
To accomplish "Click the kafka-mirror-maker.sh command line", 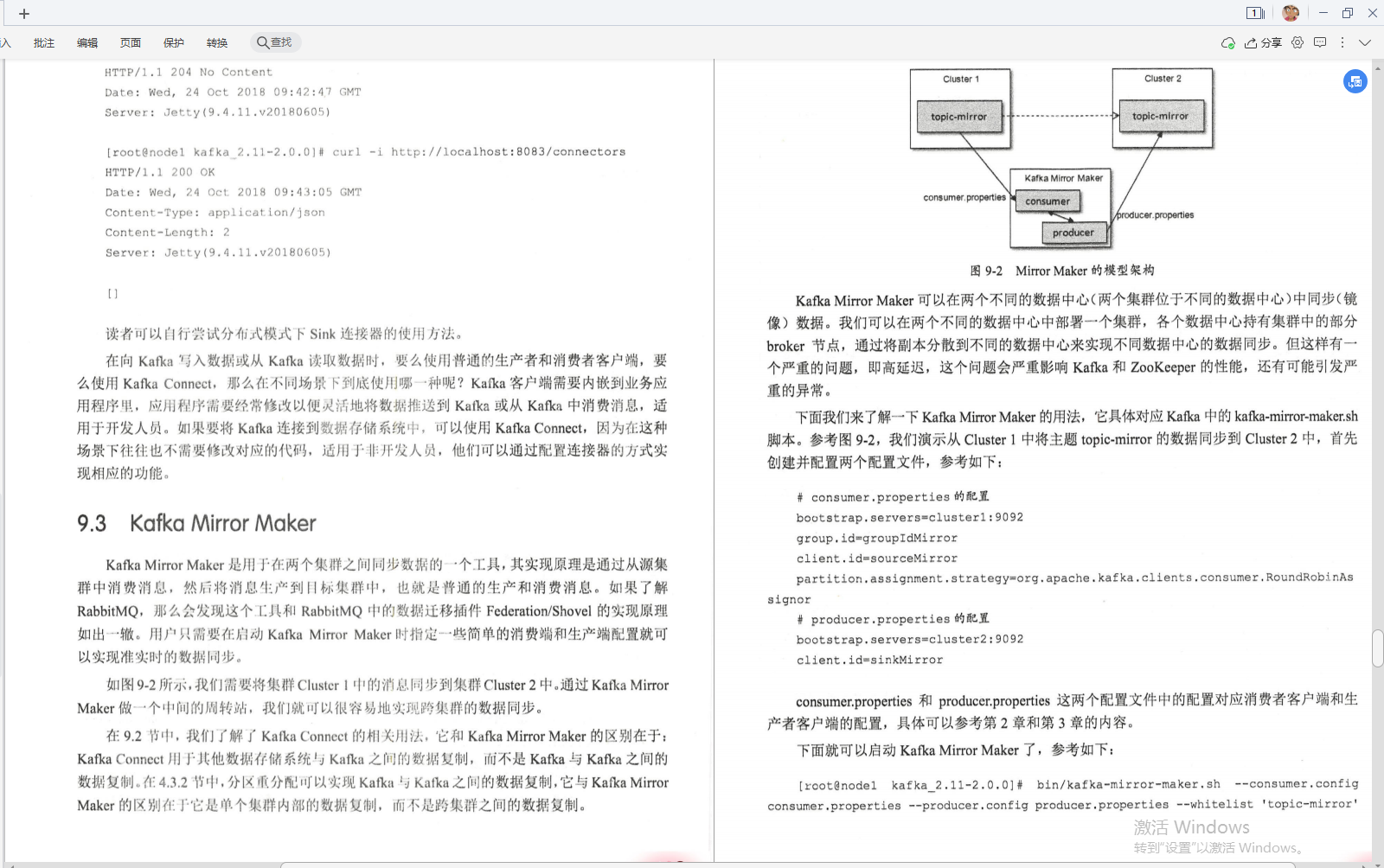I will click(x=1062, y=795).
